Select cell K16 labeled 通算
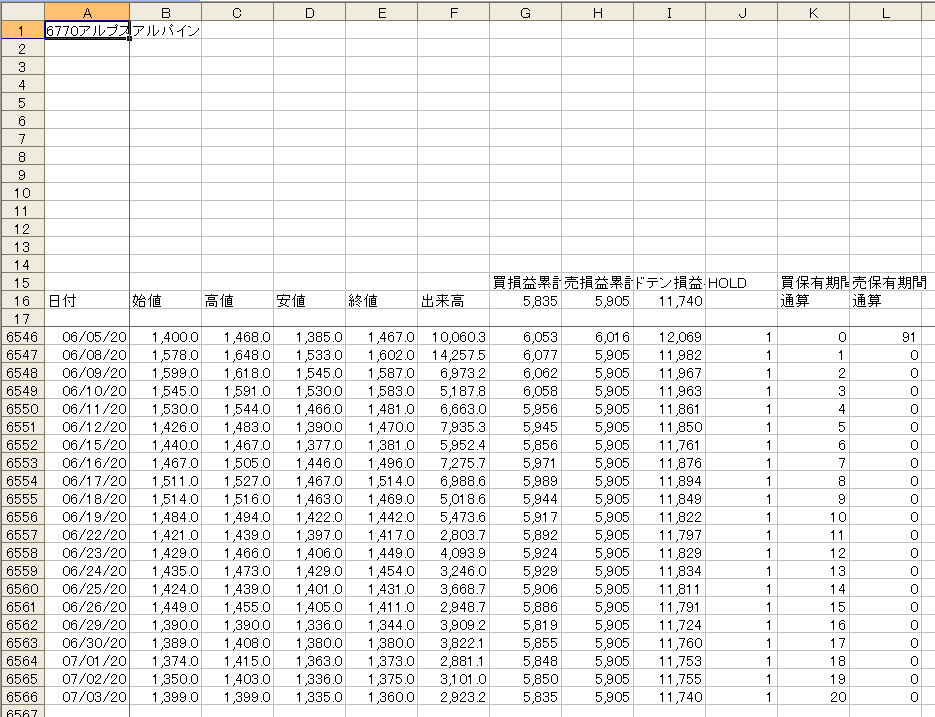Viewport: 935px width, 717px height. click(813, 301)
